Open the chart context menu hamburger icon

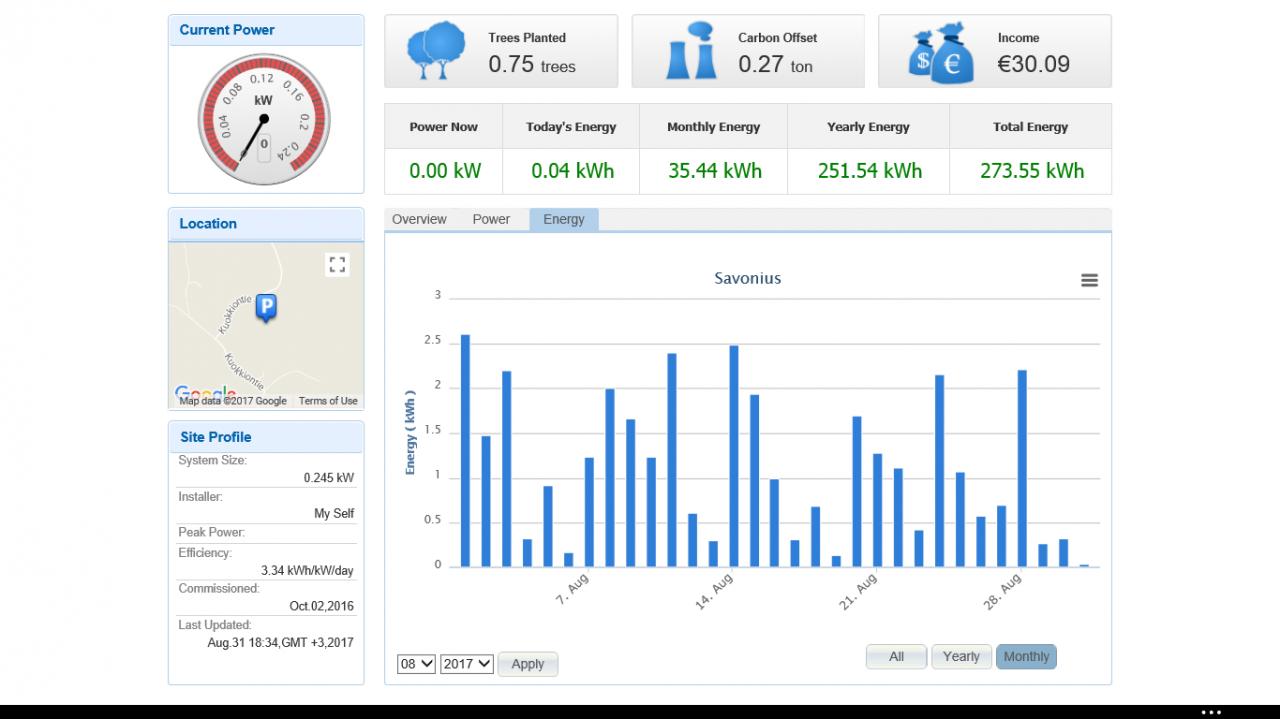click(1089, 281)
